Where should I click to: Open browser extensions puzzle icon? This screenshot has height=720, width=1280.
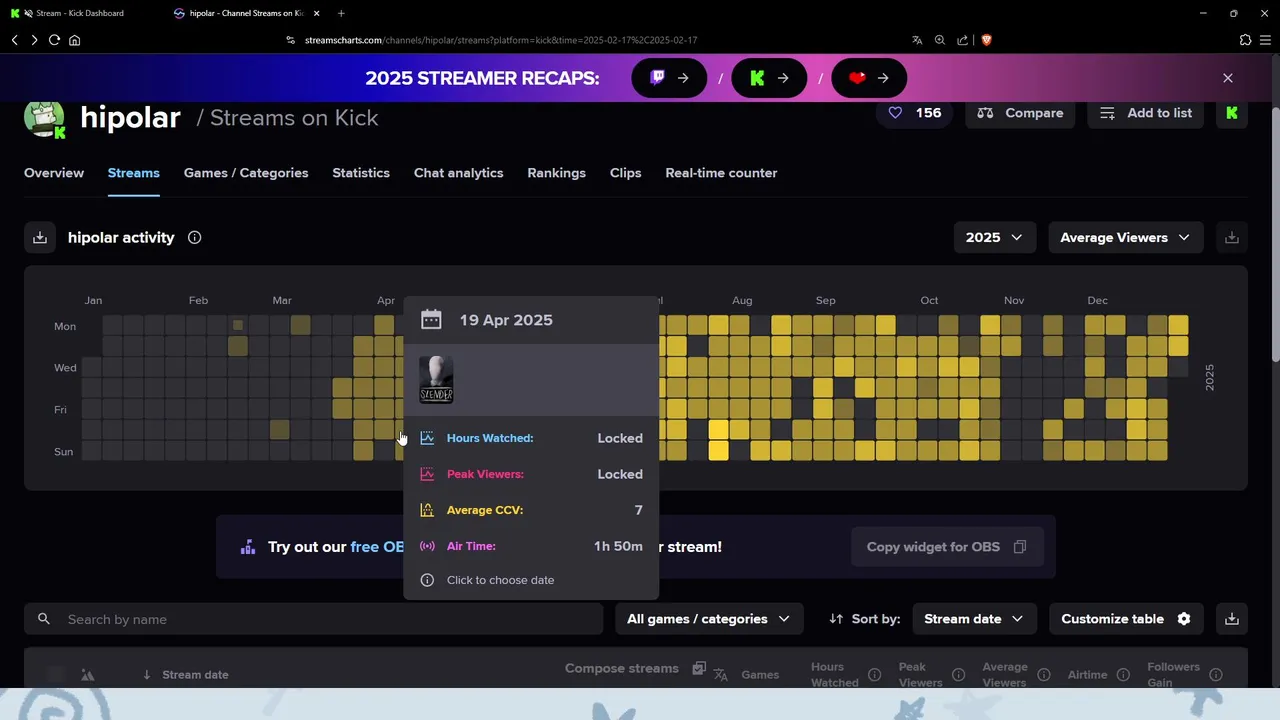(1245, 40)
